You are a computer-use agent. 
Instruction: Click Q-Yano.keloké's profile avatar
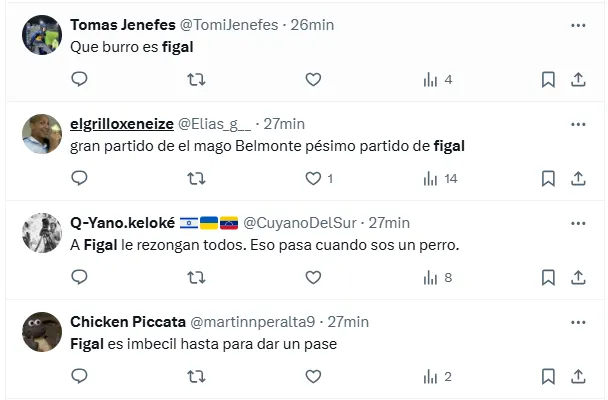tap(42, 232)
